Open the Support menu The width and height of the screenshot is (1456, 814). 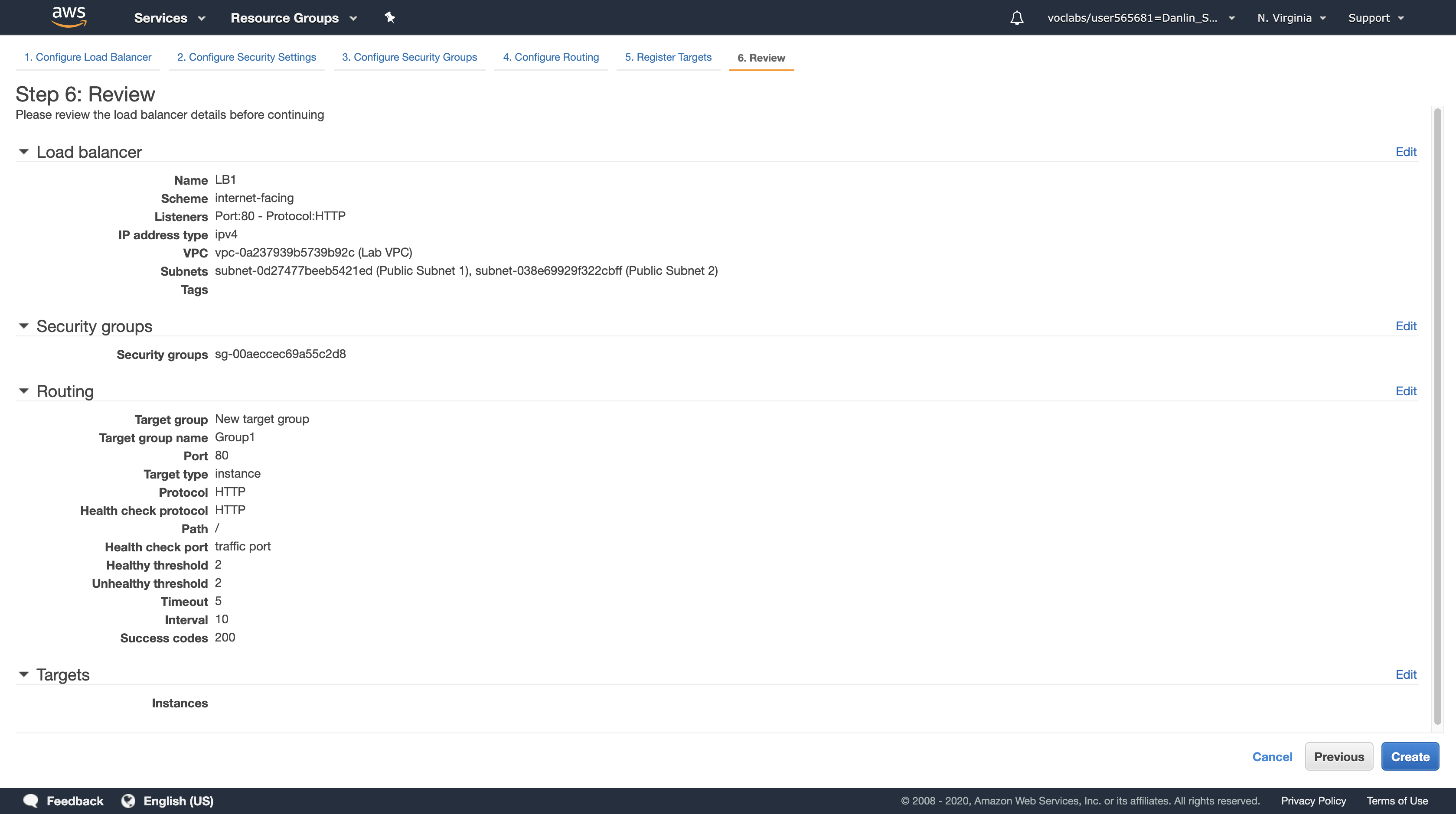[1375, 18]
